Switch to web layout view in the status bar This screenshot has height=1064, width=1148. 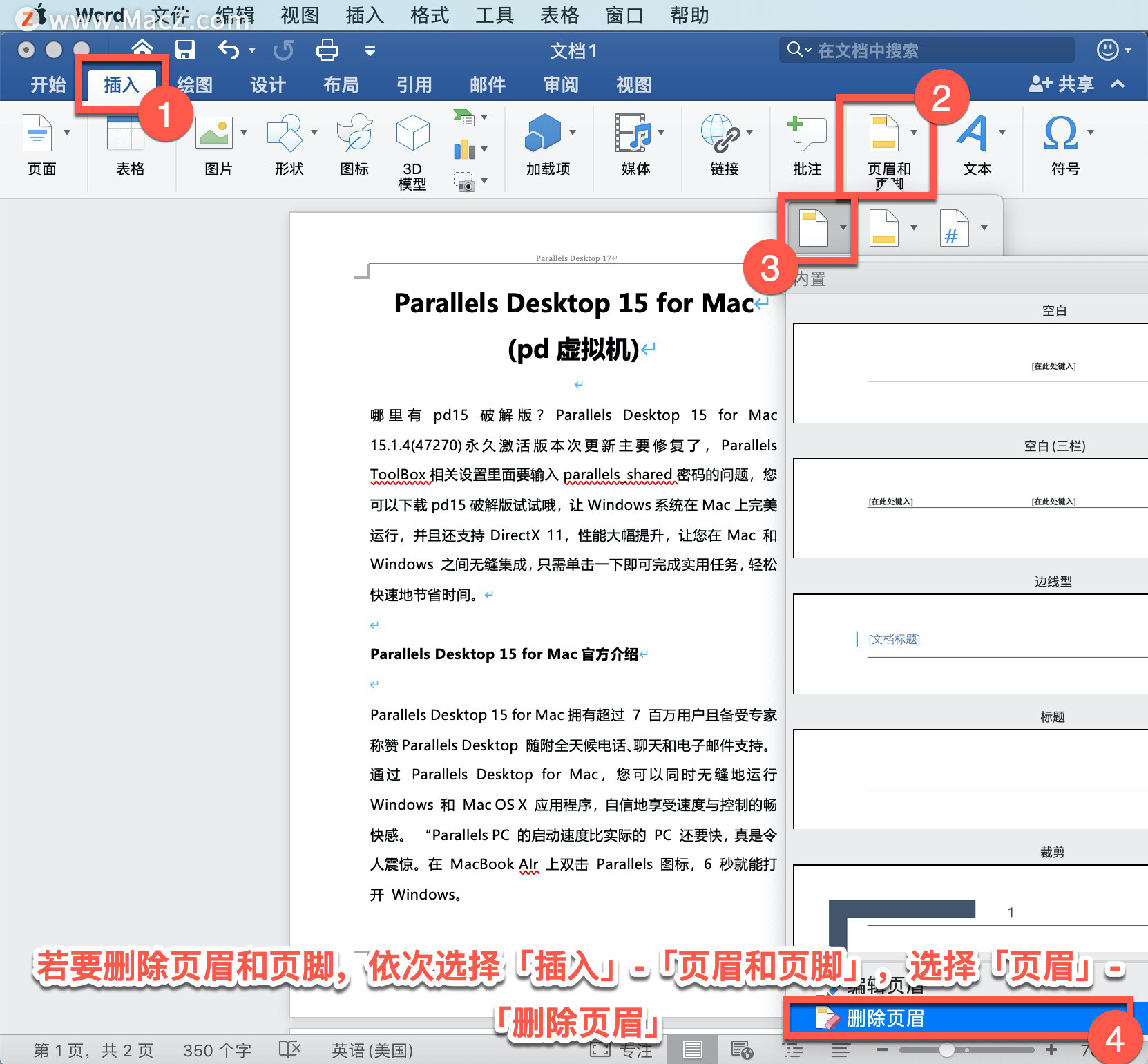(x=742, y=1050)
